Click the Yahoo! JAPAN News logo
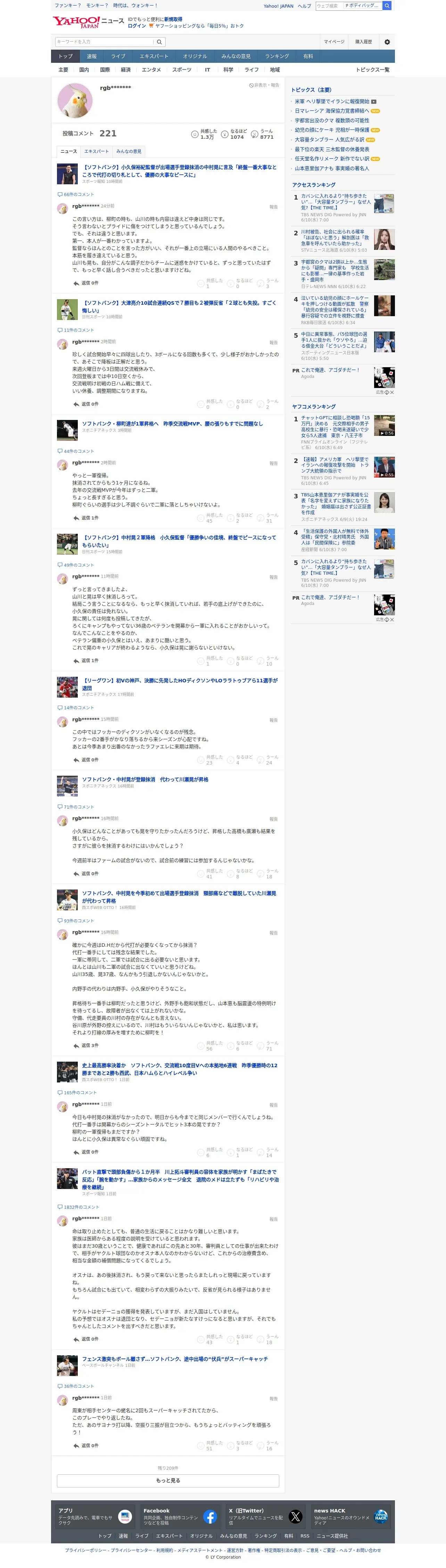Image resolution: width=446 pixels, height=1568 pixels. 88,22
